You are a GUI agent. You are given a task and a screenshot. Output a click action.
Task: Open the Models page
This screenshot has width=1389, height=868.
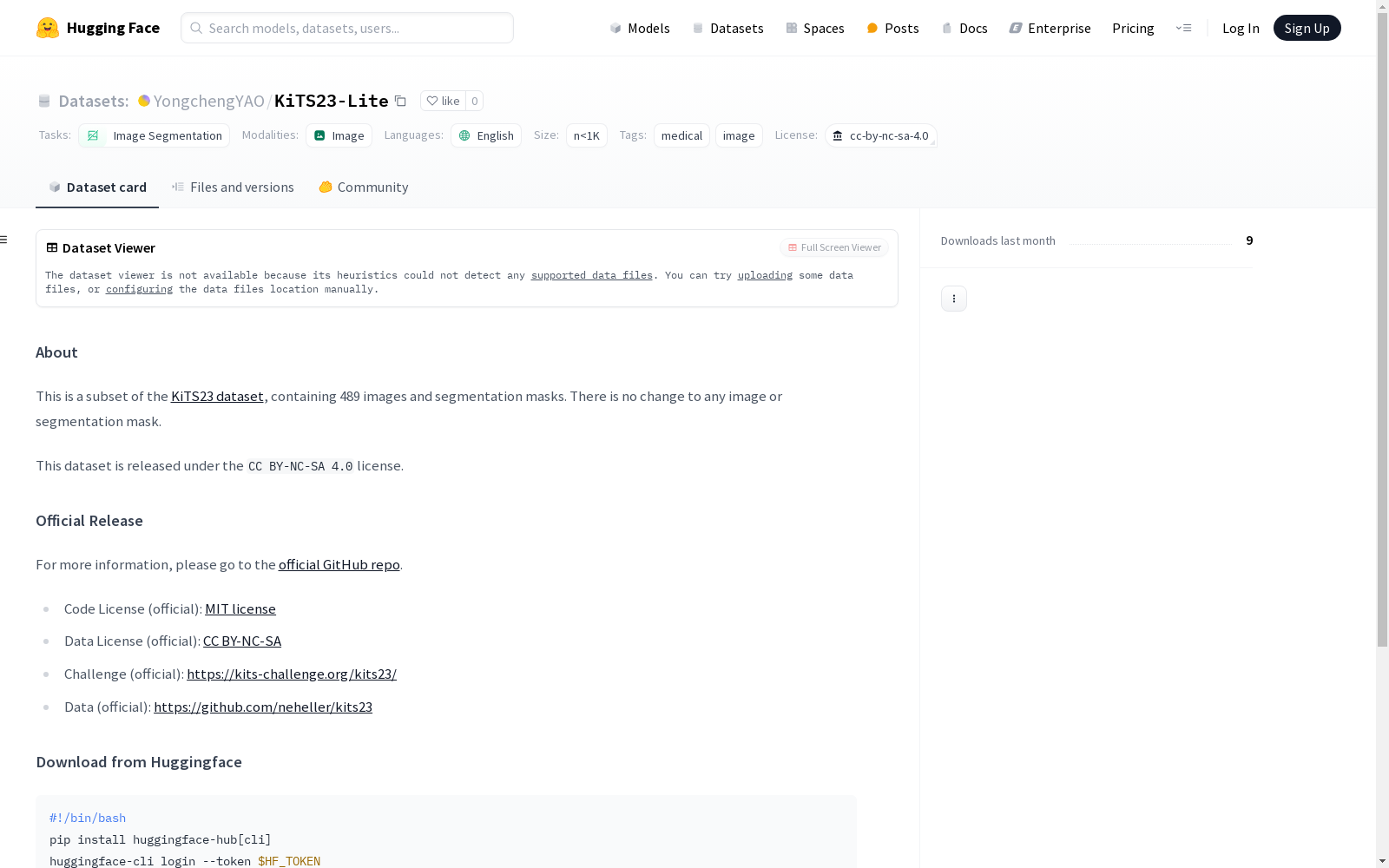[x=640, y=28]
